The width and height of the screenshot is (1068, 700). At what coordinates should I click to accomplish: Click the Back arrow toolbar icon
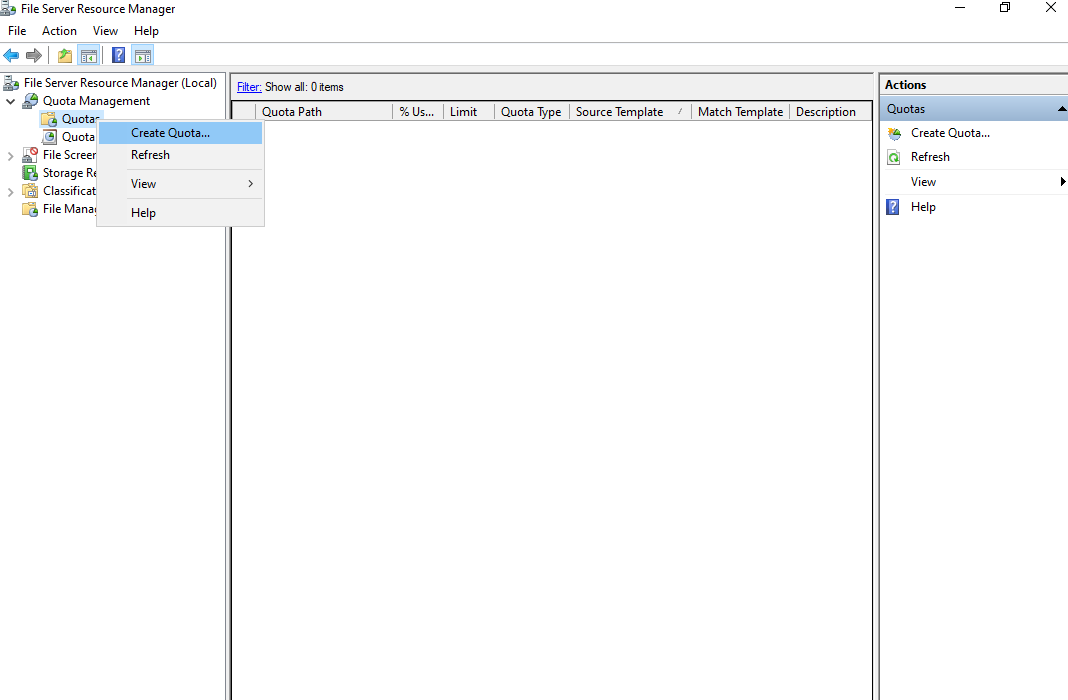pos(11,55)
